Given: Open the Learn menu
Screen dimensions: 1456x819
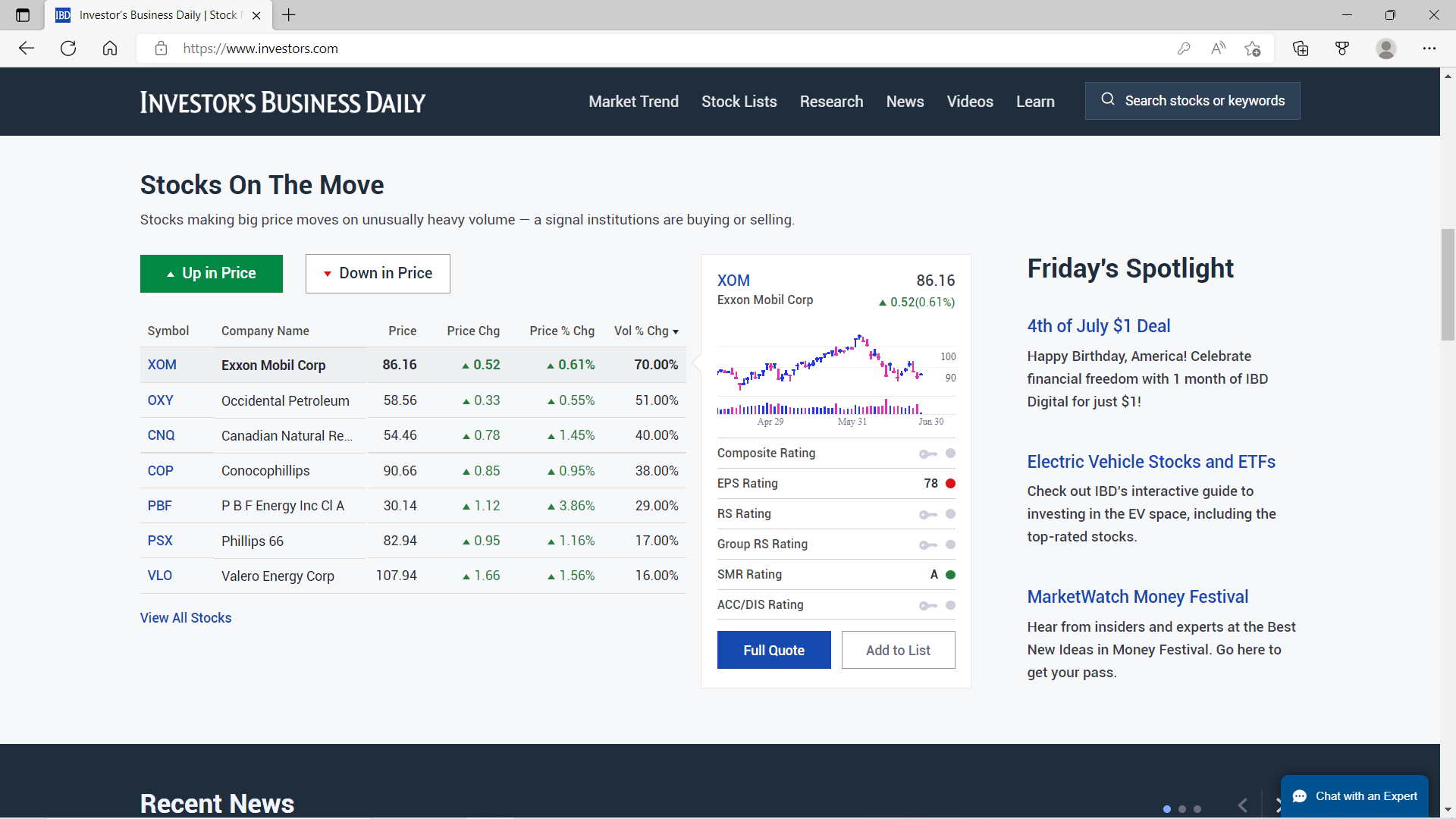Looking at the screenshot, I should (x=1036, y=102).
